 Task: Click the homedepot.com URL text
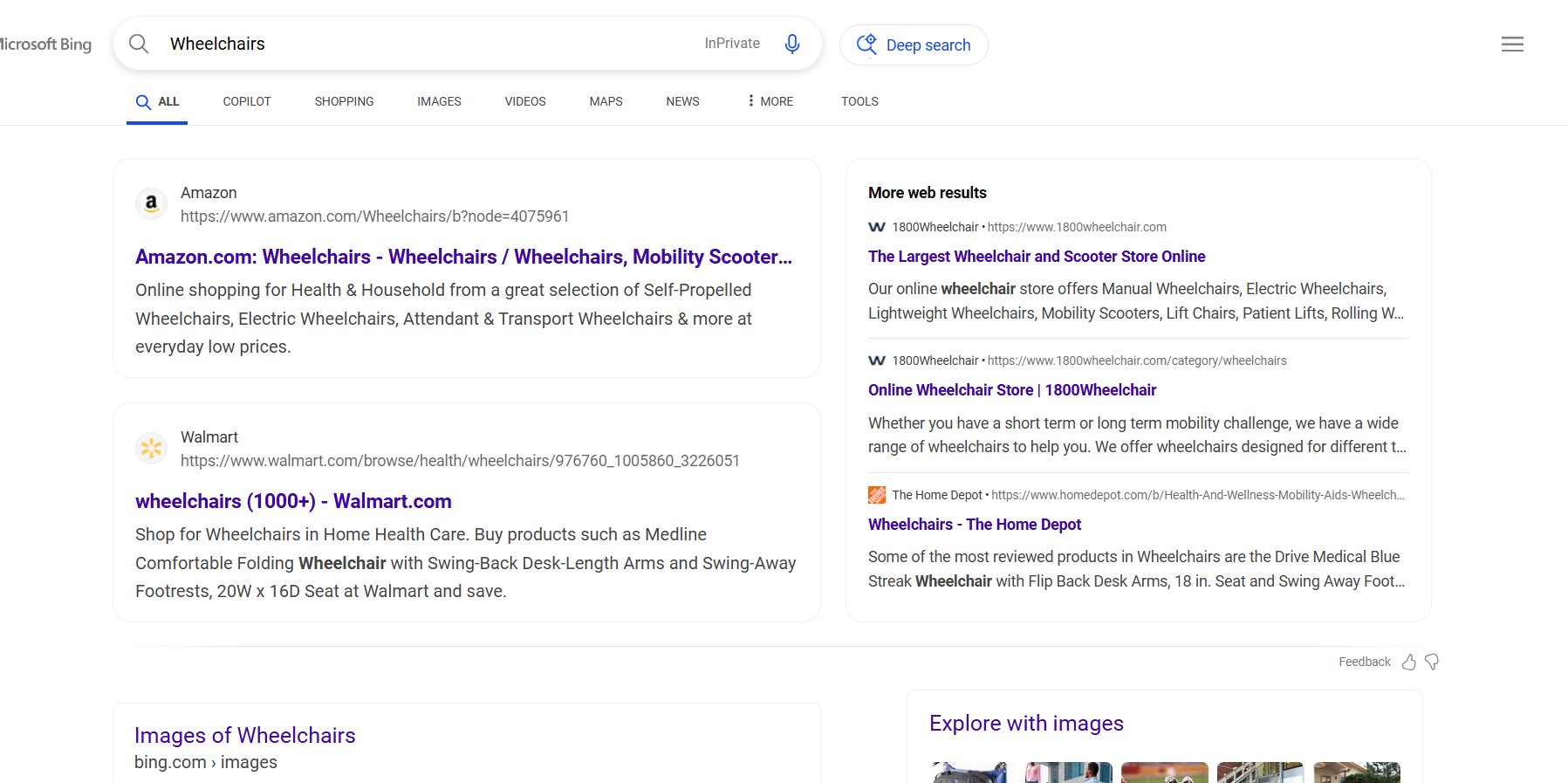(1198, 495)
